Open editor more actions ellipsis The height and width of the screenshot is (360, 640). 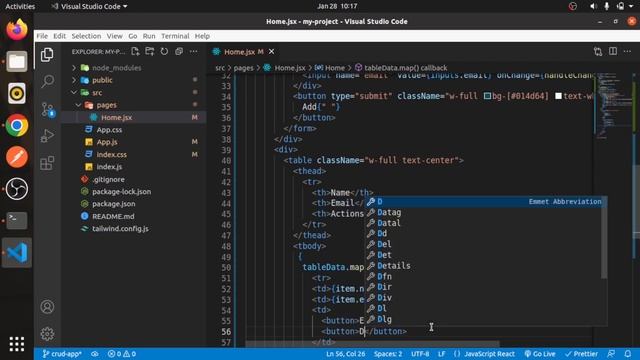click(627, 51)
